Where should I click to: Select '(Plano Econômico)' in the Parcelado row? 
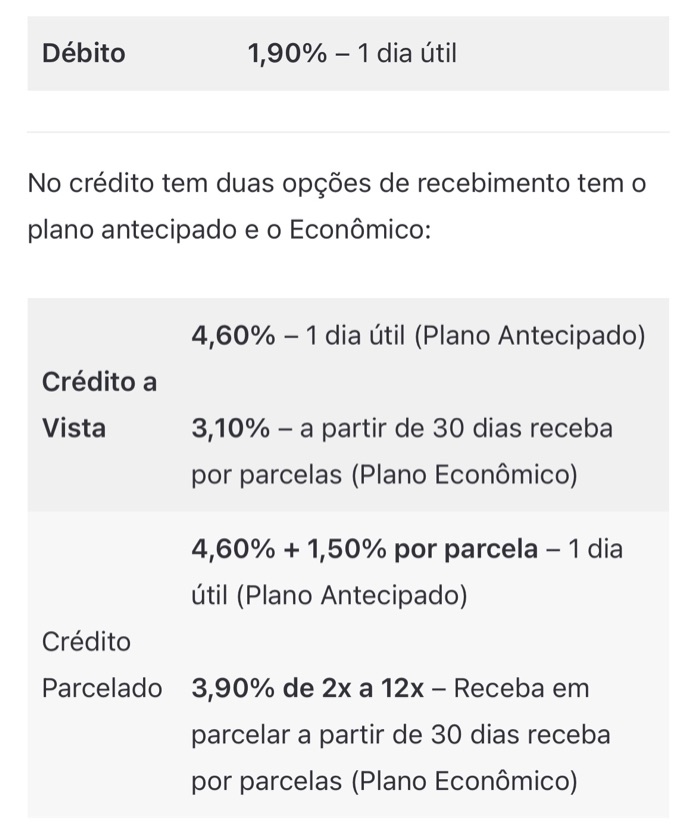coord(464,781)
